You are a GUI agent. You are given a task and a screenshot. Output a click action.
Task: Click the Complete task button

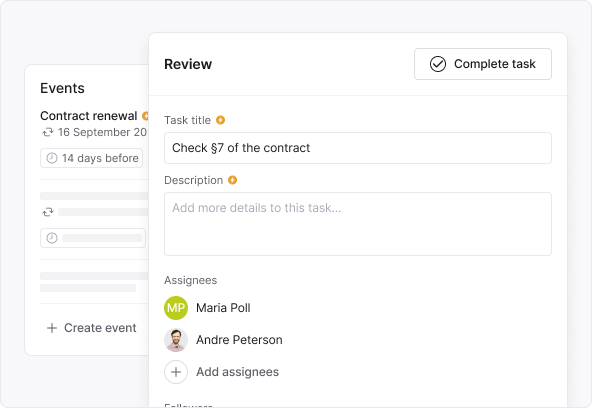coord(483,64)
